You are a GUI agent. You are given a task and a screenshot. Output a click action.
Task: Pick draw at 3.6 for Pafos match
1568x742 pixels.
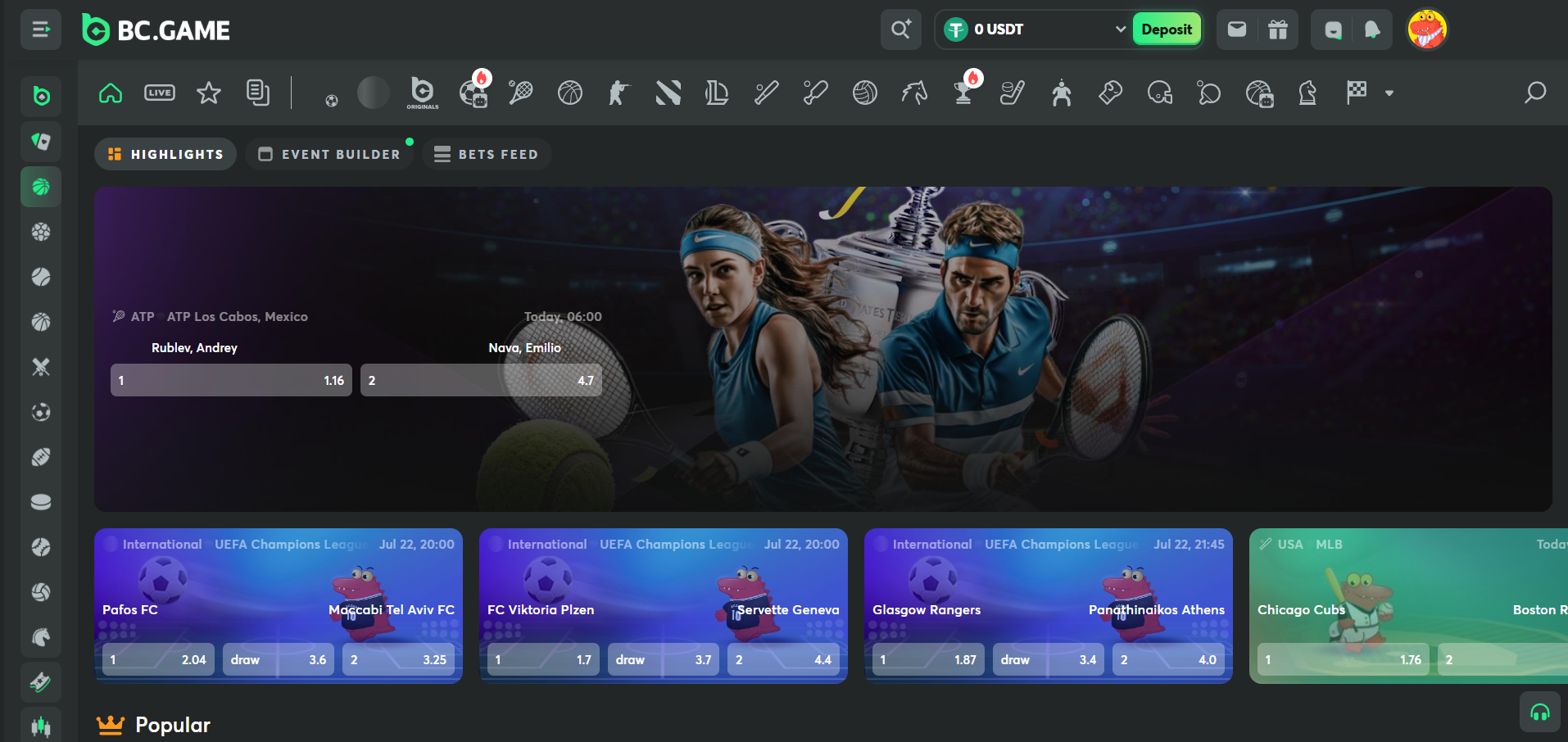click(279, 659)
